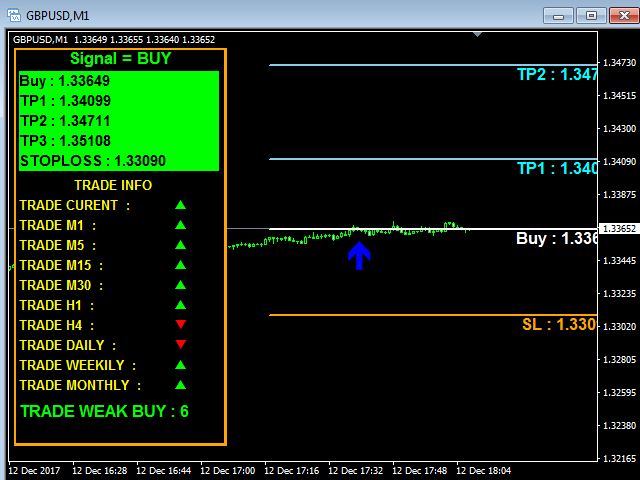The height and width of the screenshot is (480, 640).
Task: Click the 1.34730 price scale label
Action: [x=619, y=63]
